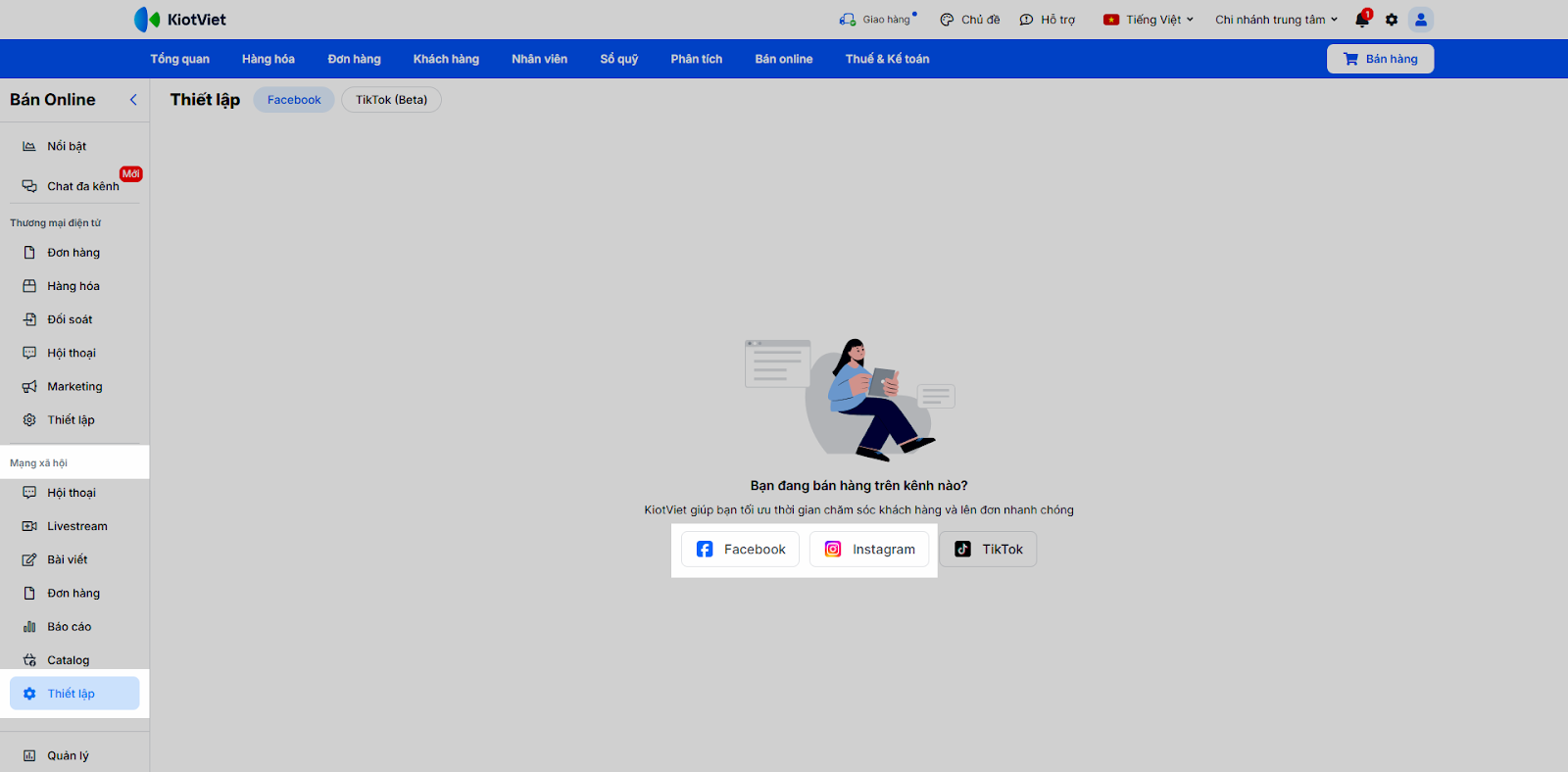Open Đối soát in the sidebar
The image size is (1568, 772).
[x=74, y=319]
